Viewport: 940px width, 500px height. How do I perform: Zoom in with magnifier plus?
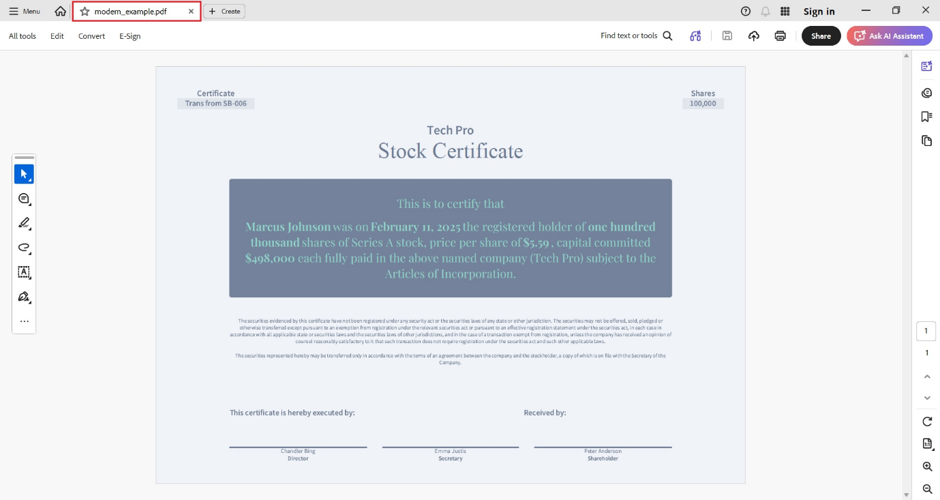[x=927, y=466]
